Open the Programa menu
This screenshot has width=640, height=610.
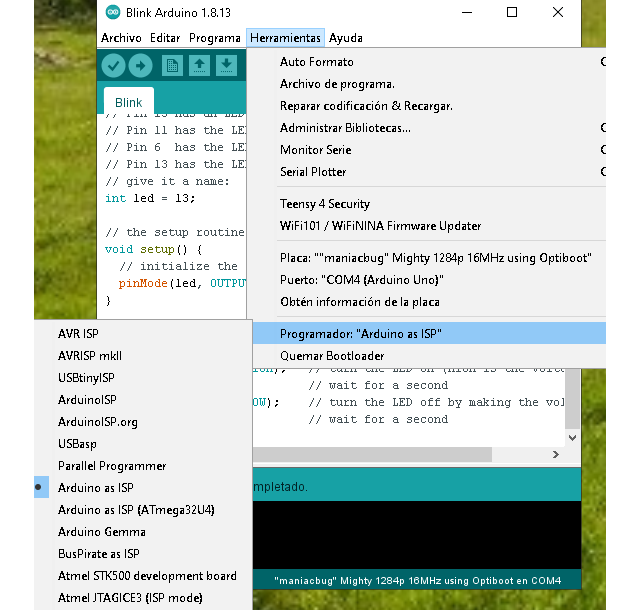pos(215,38)
